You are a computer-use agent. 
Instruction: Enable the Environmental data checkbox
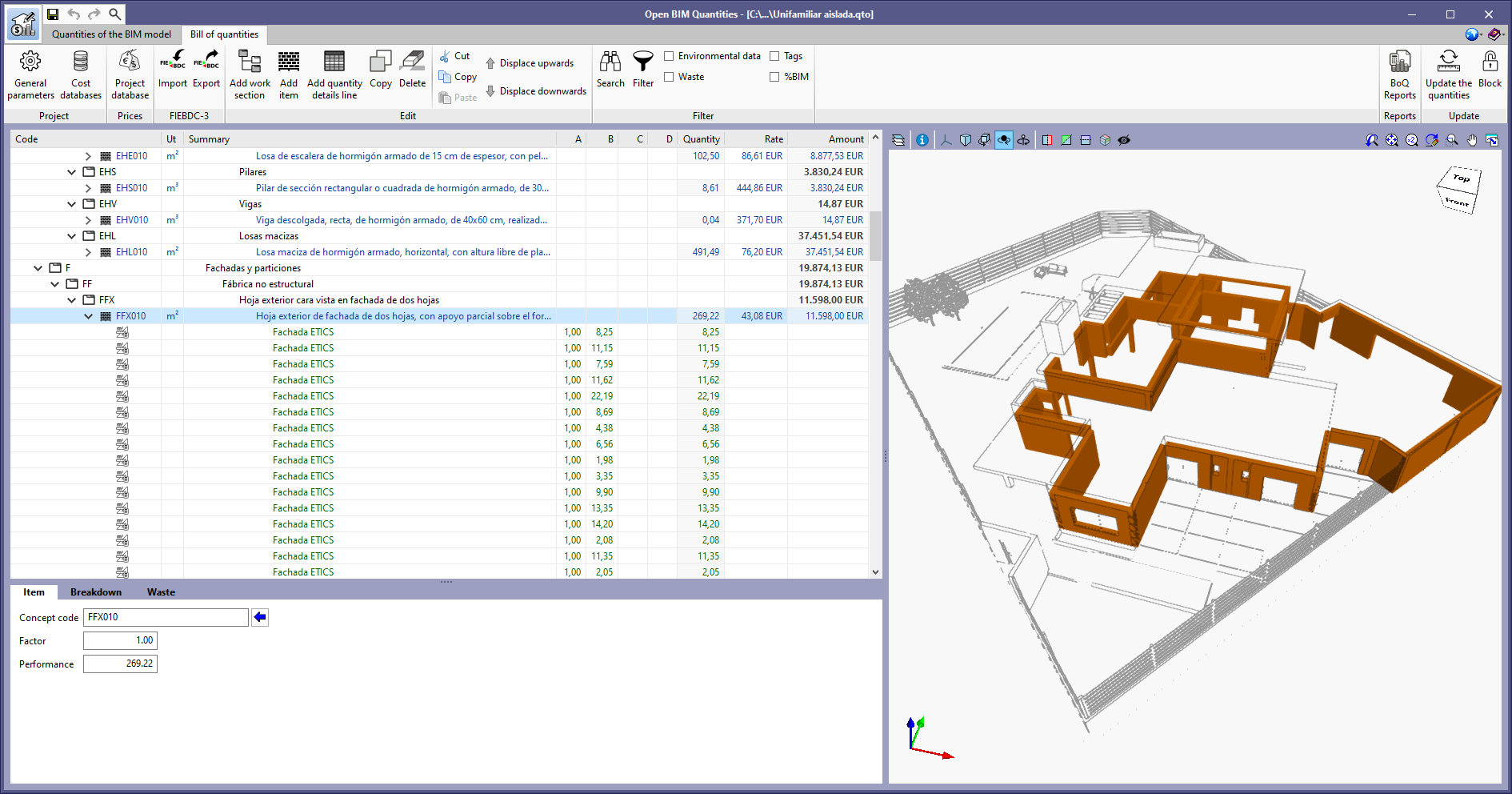[669, 56]
